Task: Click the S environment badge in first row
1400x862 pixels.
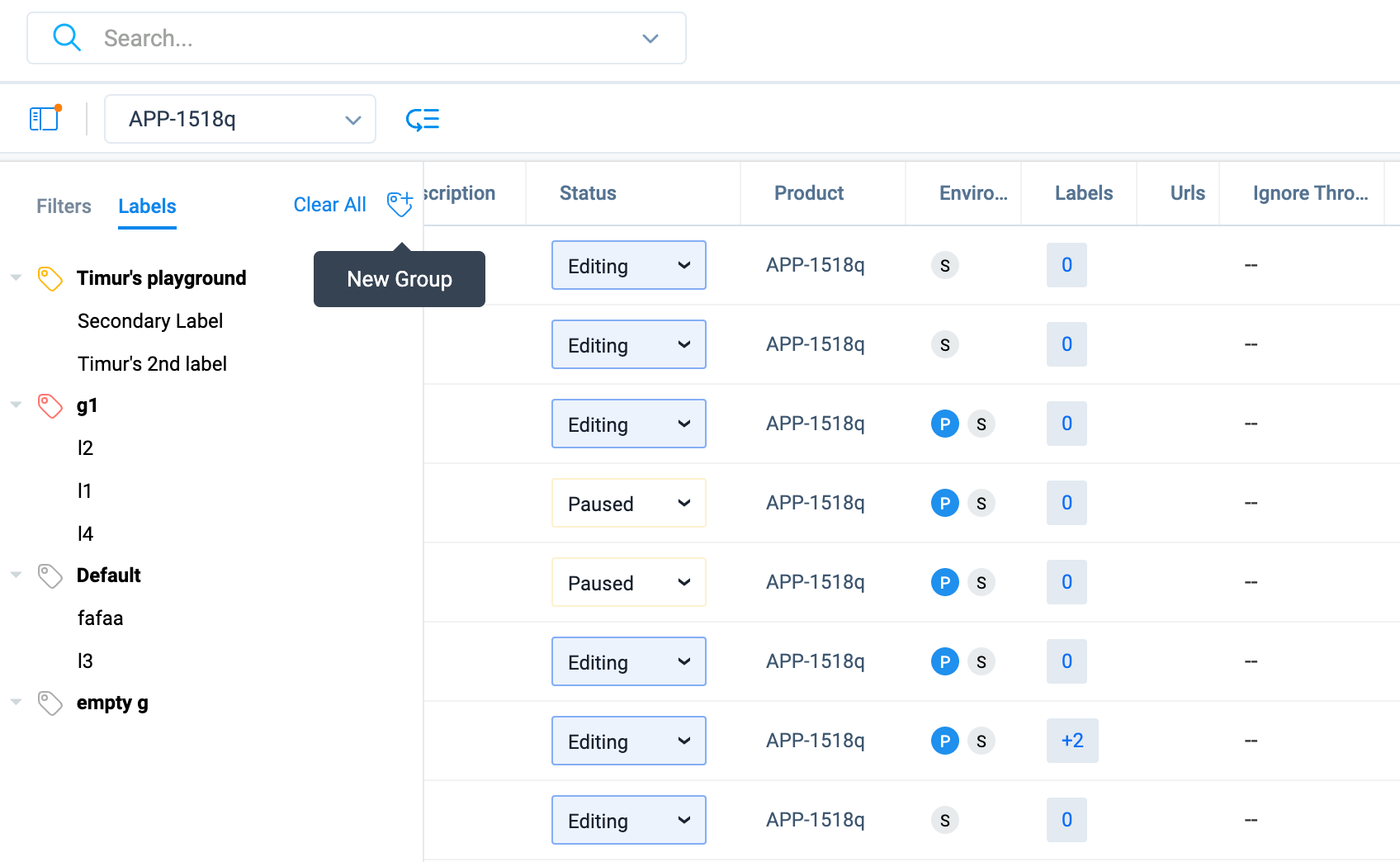Action: tap(945, 265)
